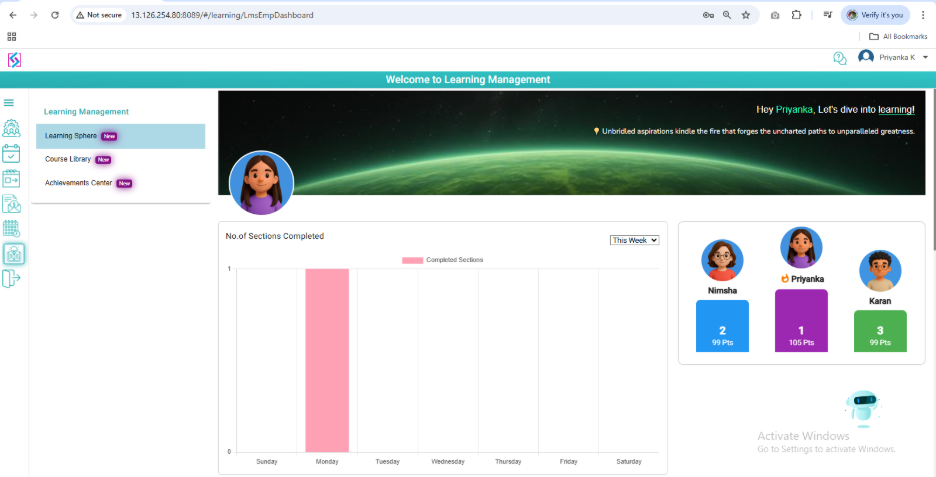Expand the Priyanka K user menu arrow
This screenshot has width=936, height=477.
click(925, 57)
